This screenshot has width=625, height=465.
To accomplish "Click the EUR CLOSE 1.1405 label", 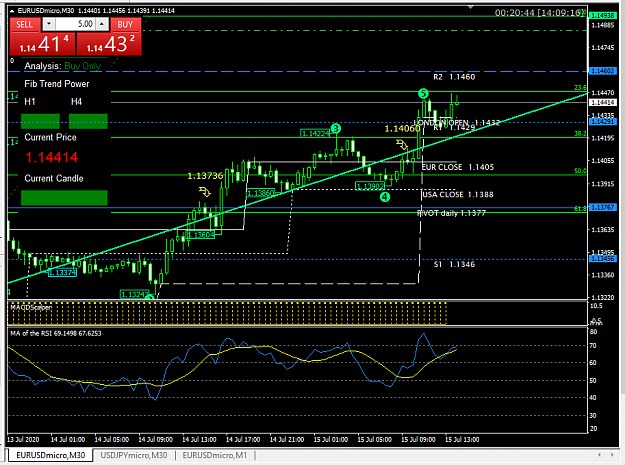I will [458, 167].
